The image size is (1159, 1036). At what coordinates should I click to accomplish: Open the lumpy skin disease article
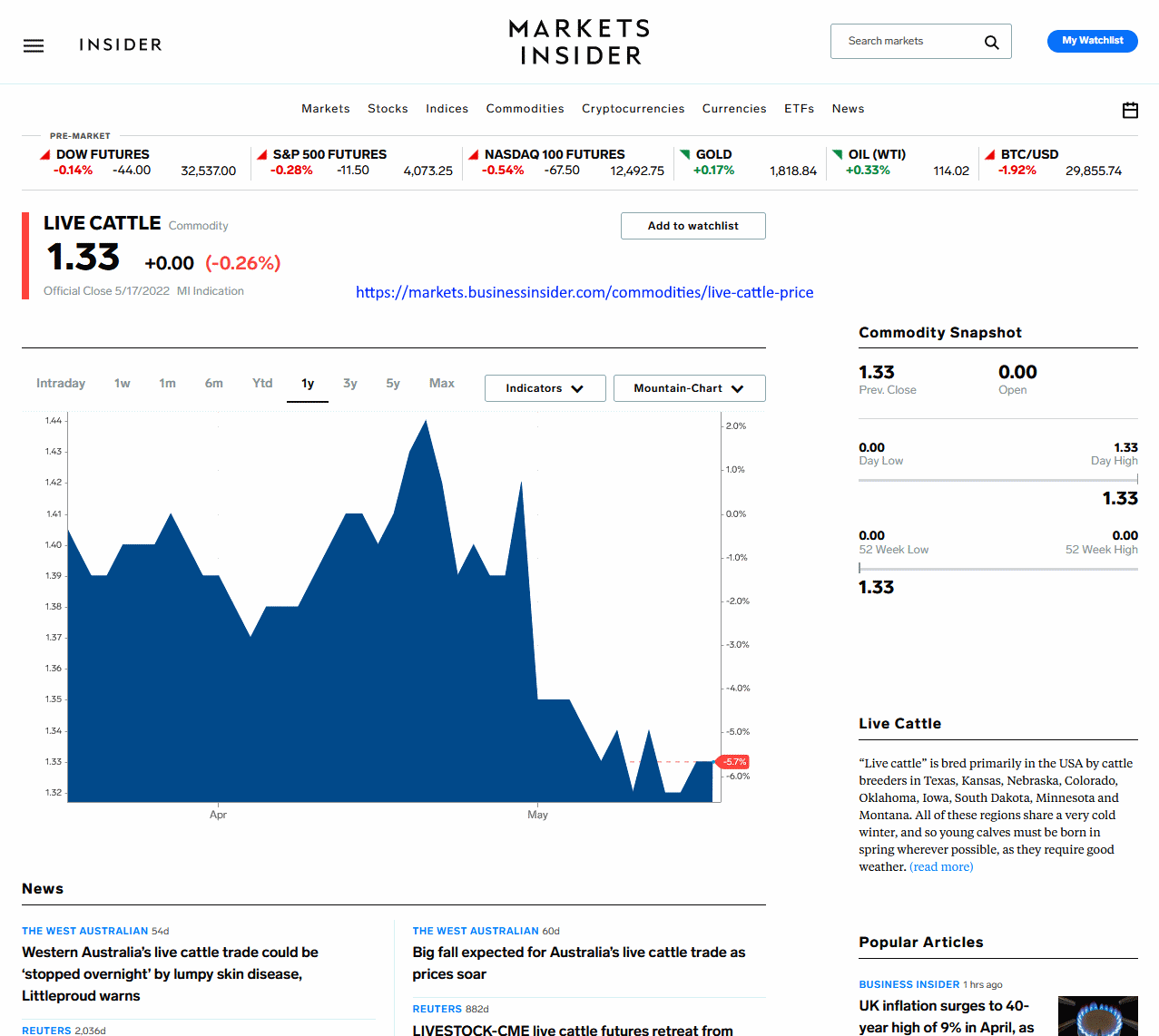pos(172,974)
